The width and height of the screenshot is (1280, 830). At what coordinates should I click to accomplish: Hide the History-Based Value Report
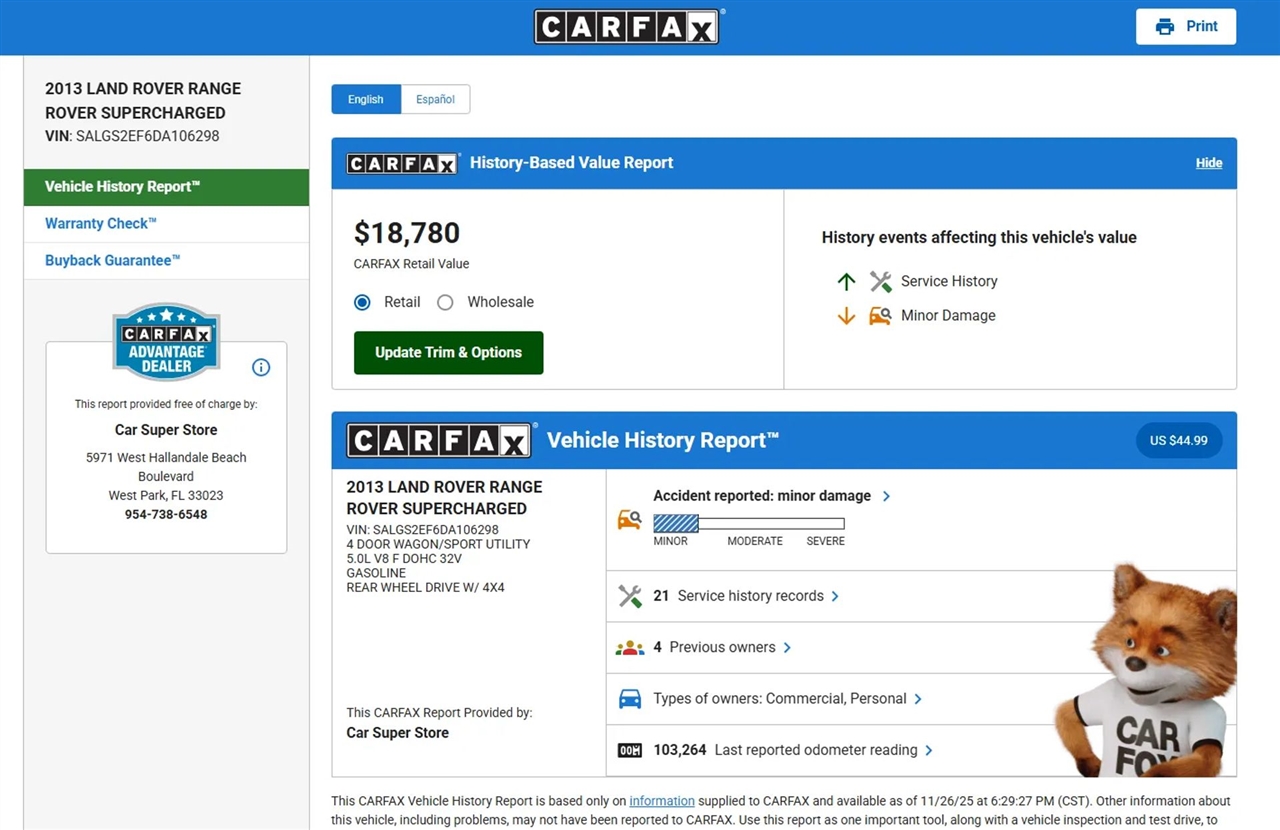1208,163
